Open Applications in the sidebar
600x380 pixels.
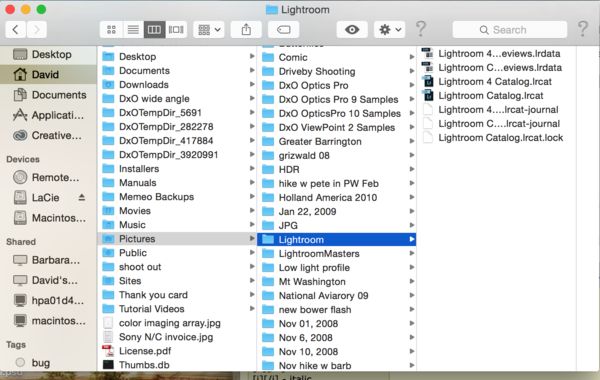click(x=48, y=115)
